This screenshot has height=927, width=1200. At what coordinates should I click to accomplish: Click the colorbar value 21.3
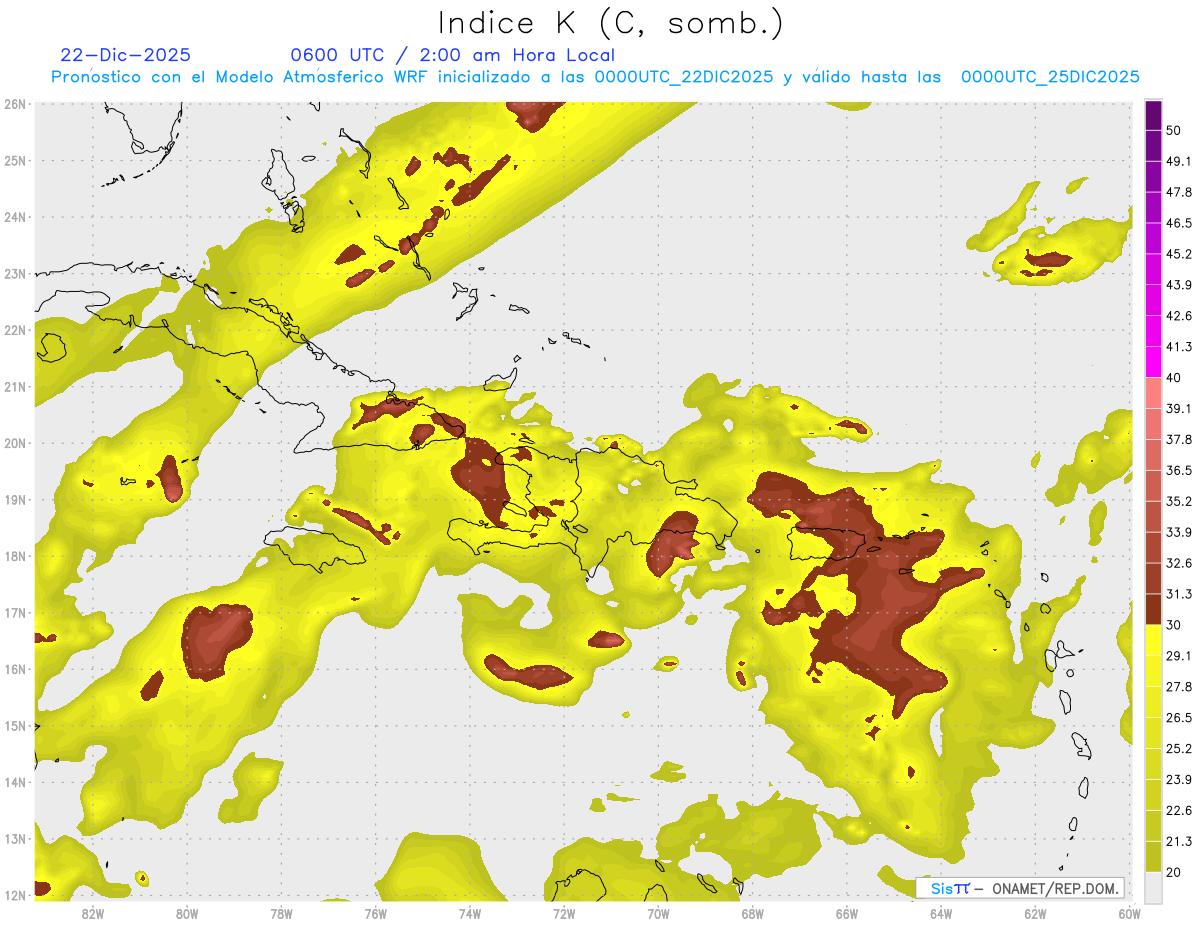tap(1179, 842)
